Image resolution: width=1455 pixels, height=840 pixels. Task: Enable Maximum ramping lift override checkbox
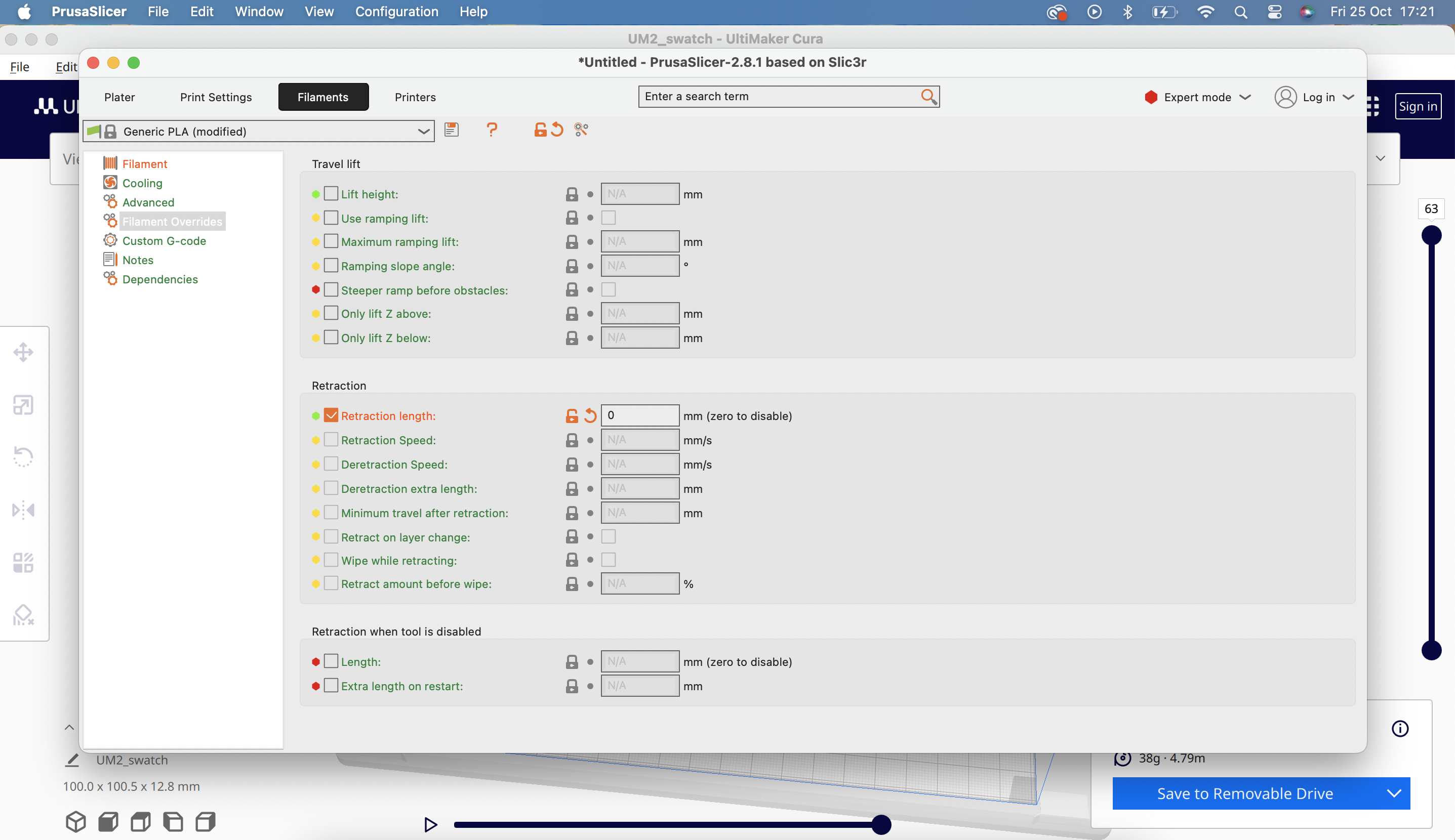[x=331, y=240]
